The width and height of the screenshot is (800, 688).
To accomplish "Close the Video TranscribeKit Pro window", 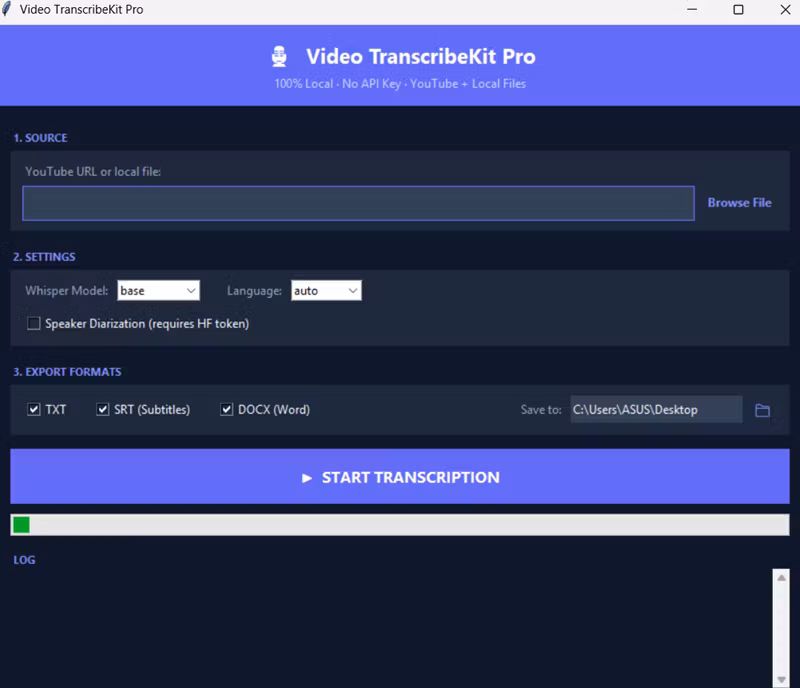I will point(785,9).
